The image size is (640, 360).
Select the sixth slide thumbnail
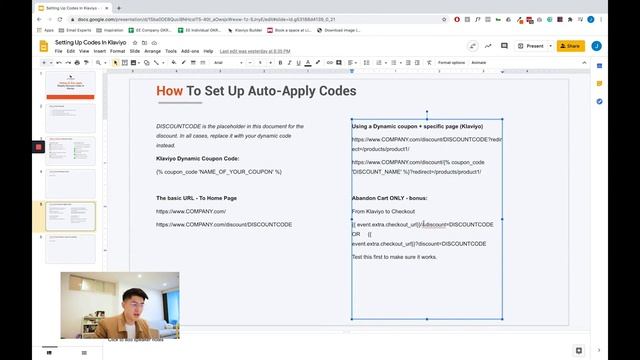[70, 249]
